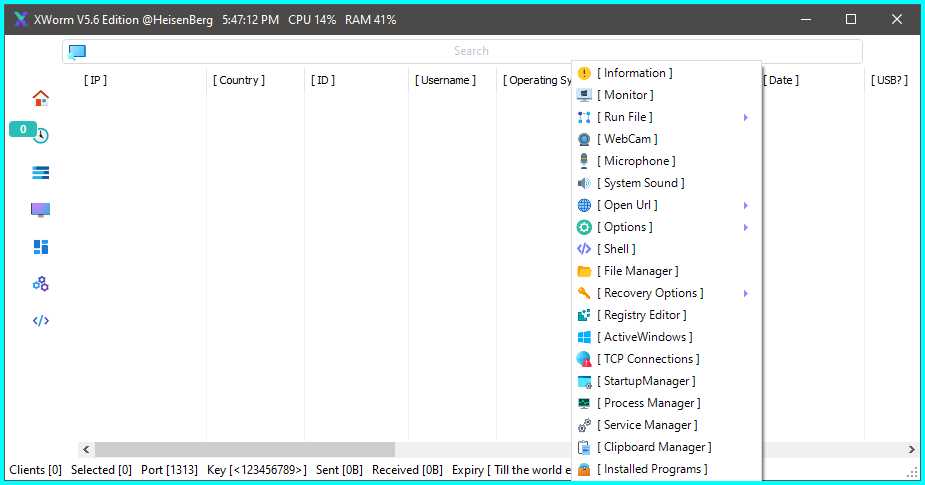Choose Installed Programs from the context menu
This screenshot has width=925, height=485.
pyautogui.click(x=667, y=469)
